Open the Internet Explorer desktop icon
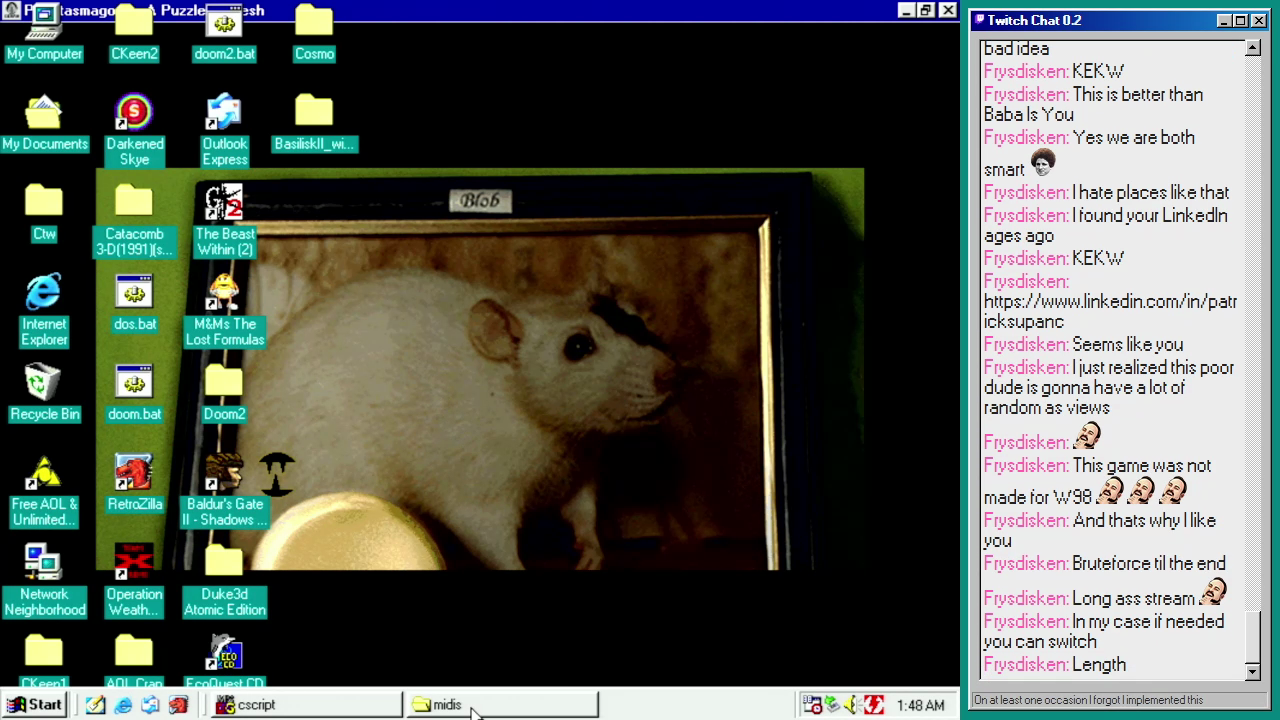1280x720 pixels. pyautogui.click(x=44, y=311)
